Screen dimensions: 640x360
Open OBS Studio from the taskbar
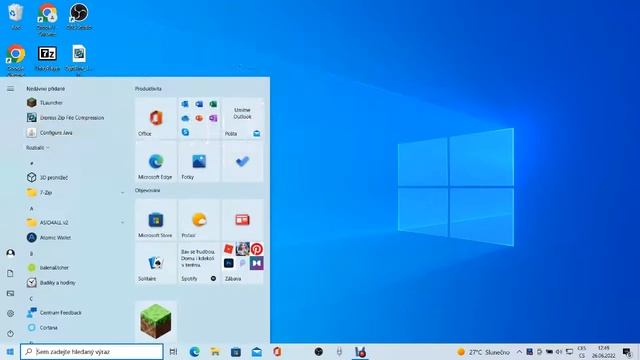(319, 351)
